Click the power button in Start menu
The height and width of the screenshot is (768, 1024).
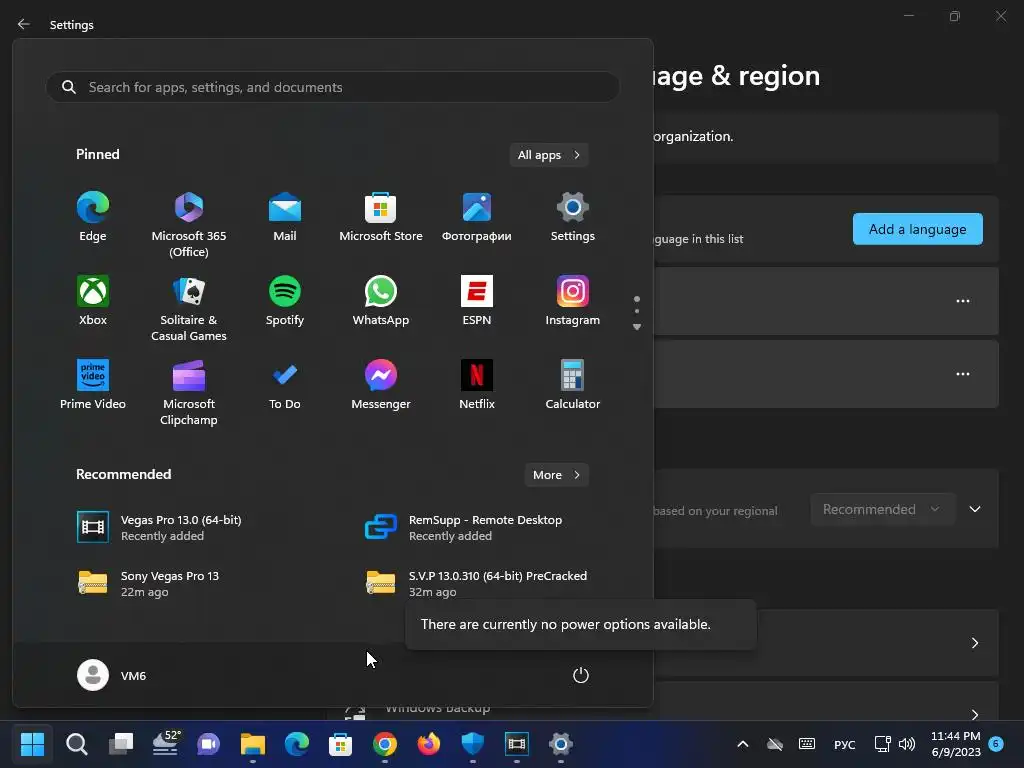pyautogui.click(x=581, y=675)
